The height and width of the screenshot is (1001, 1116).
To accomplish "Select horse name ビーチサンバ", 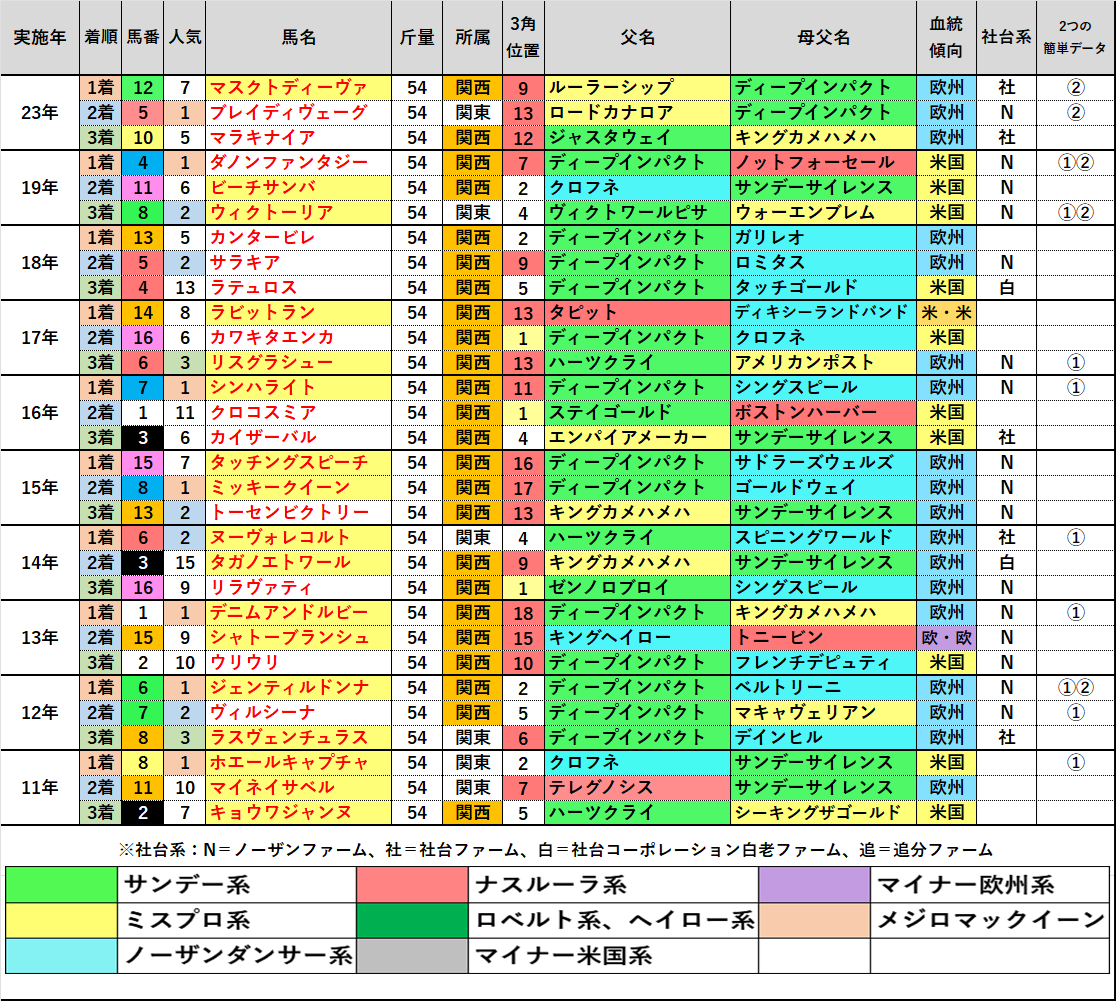I will pos(298,188).
